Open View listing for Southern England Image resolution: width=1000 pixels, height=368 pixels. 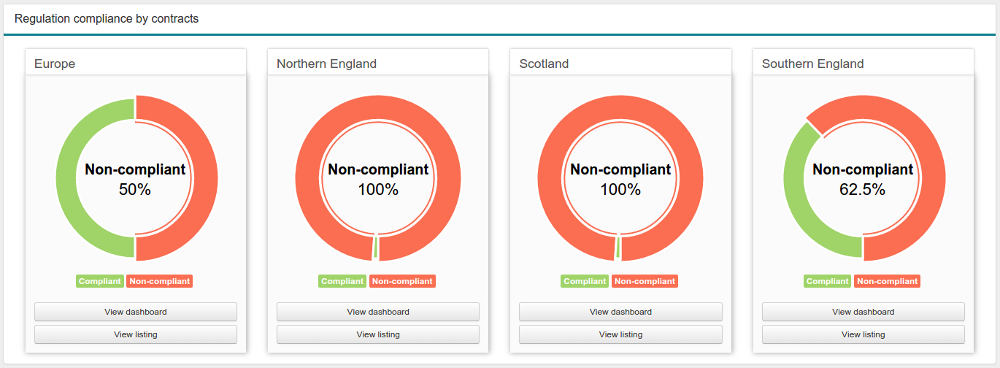[x=864, y=334]
